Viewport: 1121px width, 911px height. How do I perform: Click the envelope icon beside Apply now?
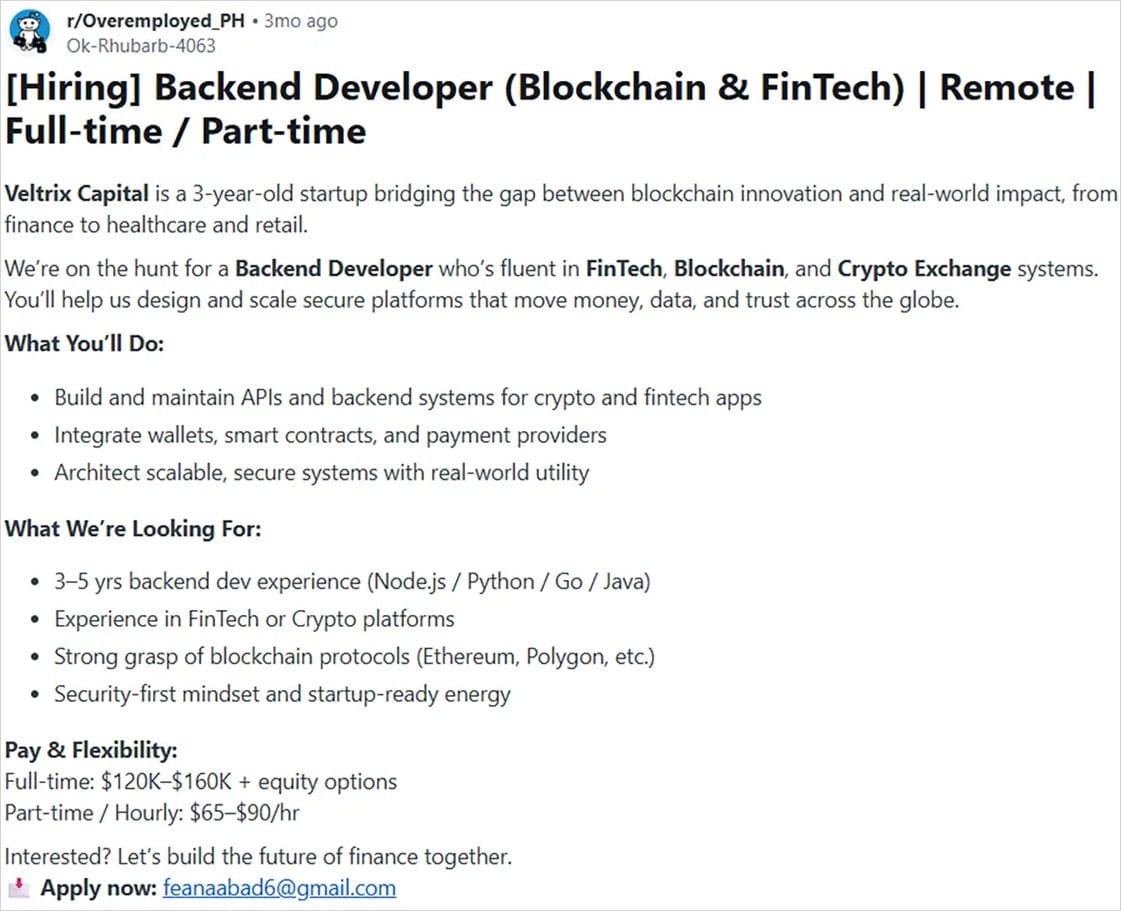coord(19,887)
